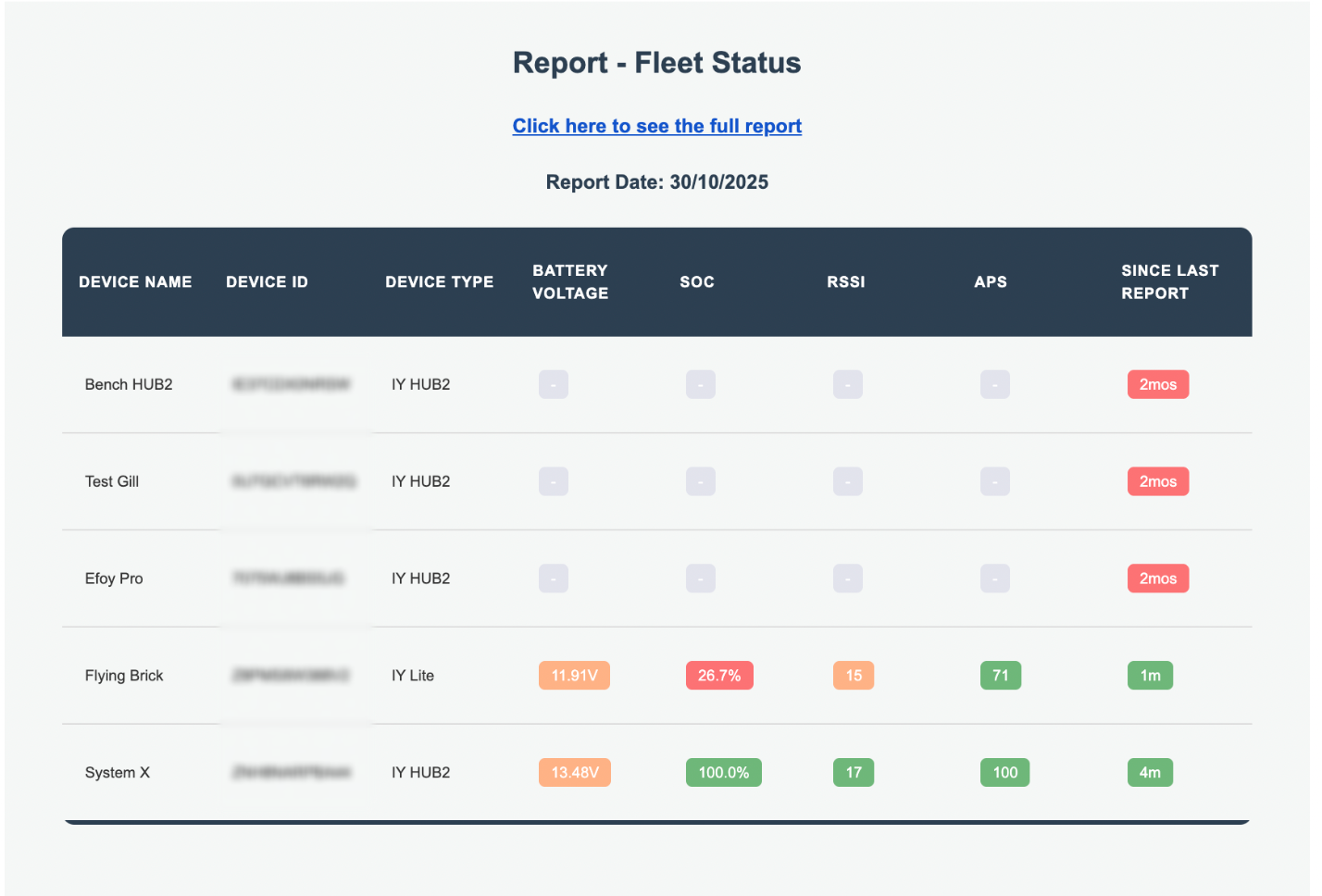This screenshot has height=896, width=1322.
Task: Click the 13.48V battery voltage badge
Action: click(574, 773)
